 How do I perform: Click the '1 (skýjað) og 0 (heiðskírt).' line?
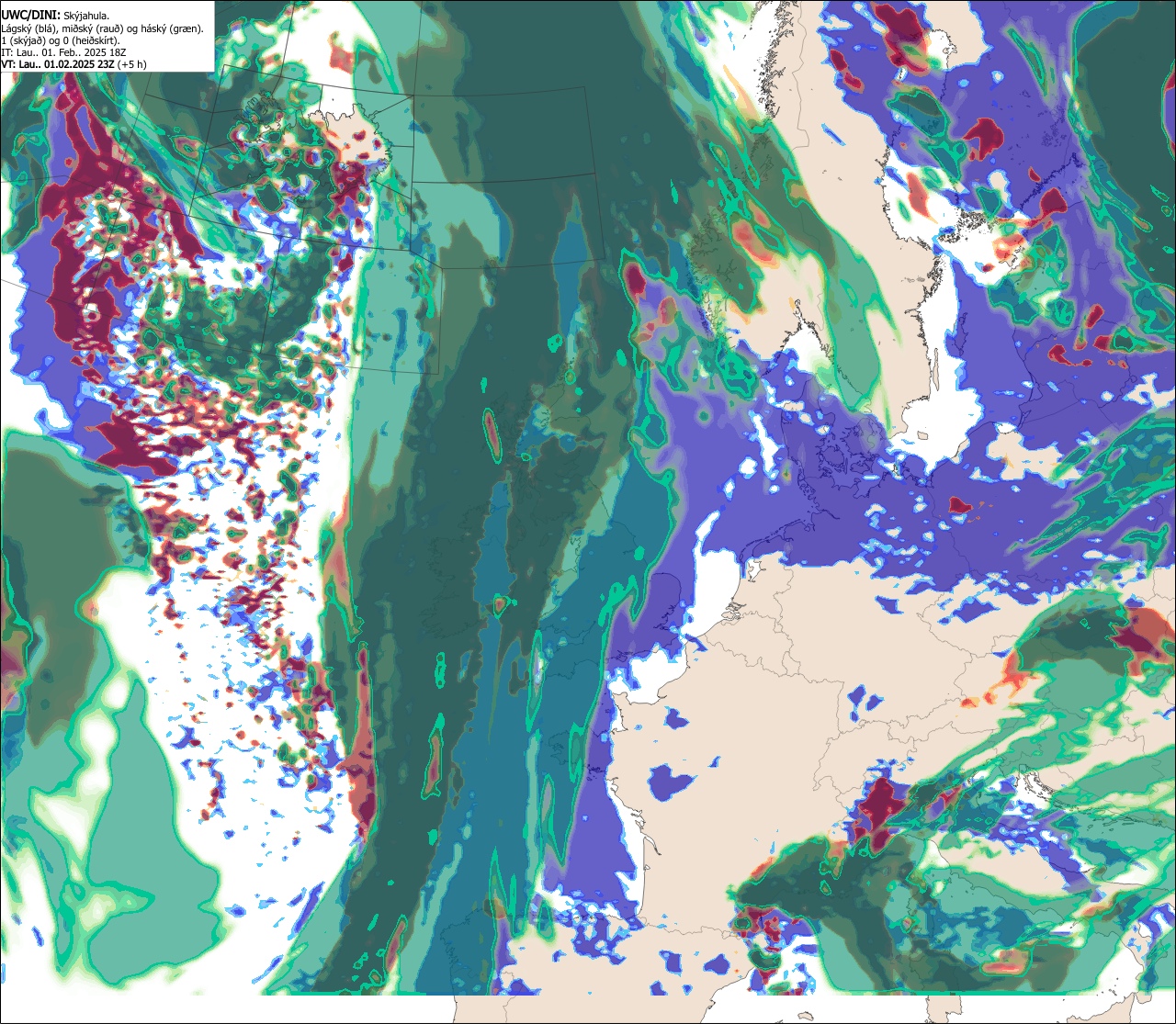coord(61,40)
